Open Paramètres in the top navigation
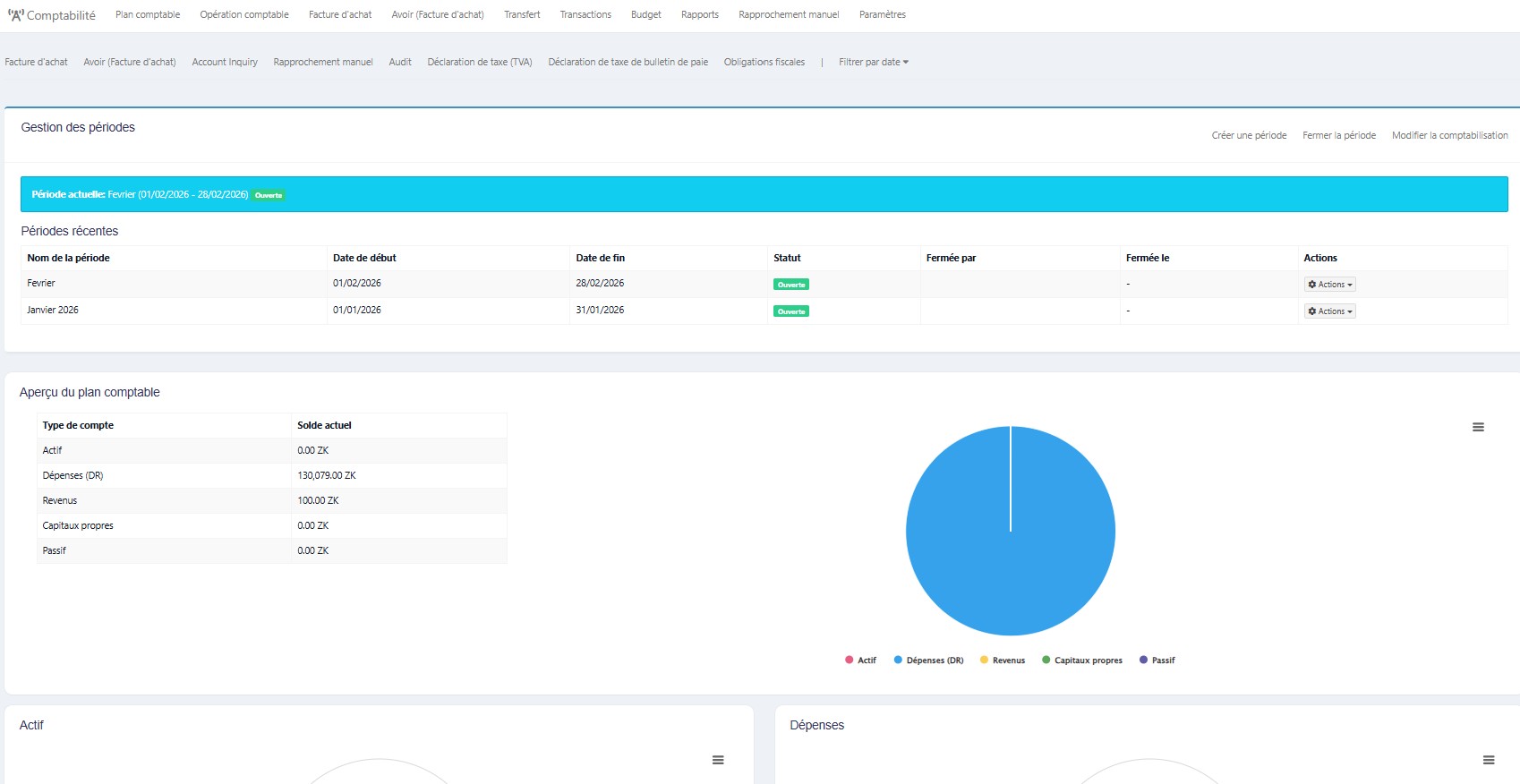The height and width of the screenshot is (784, 1520). click(883, 15)
